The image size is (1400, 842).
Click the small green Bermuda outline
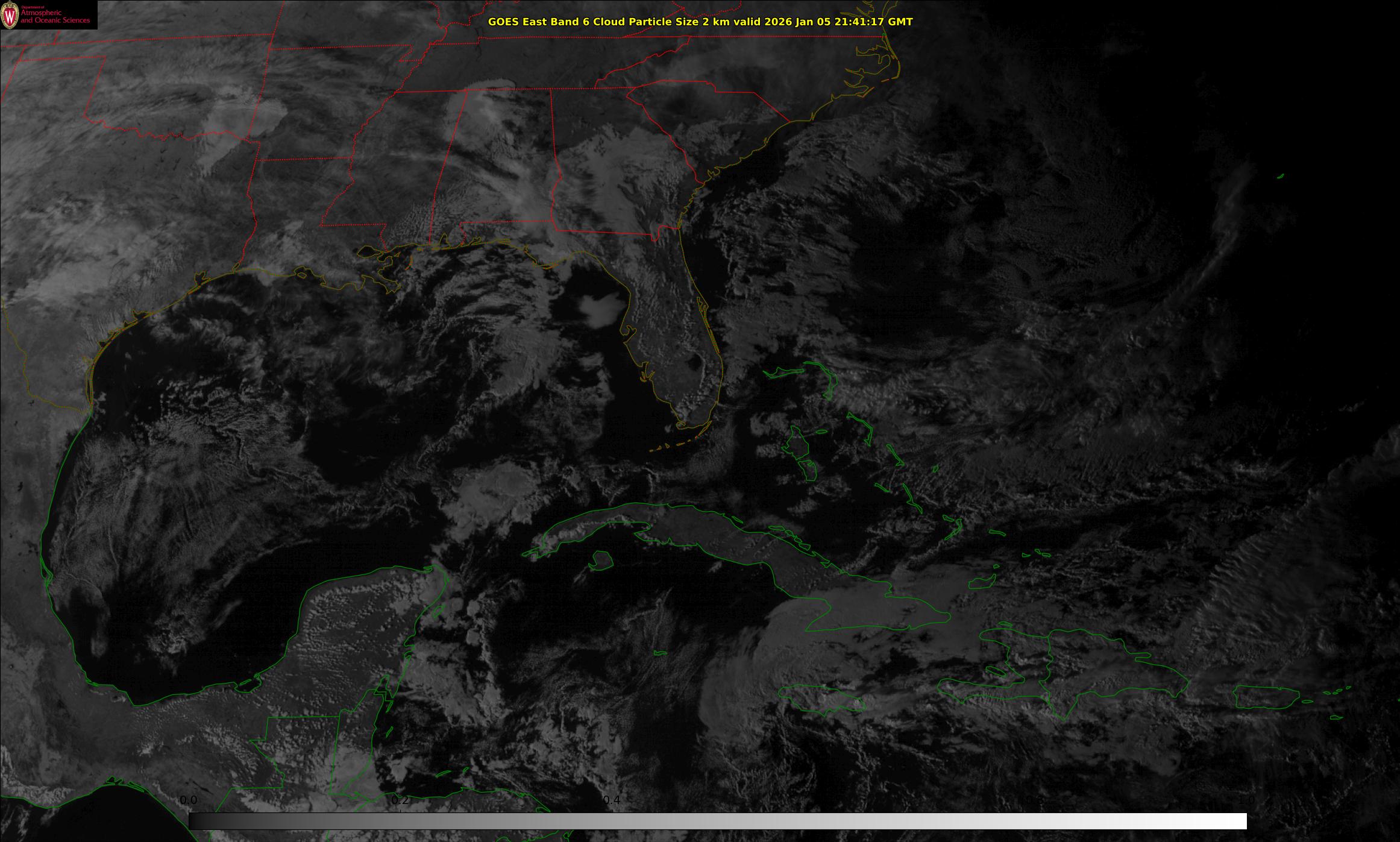tap(1280, 176)
